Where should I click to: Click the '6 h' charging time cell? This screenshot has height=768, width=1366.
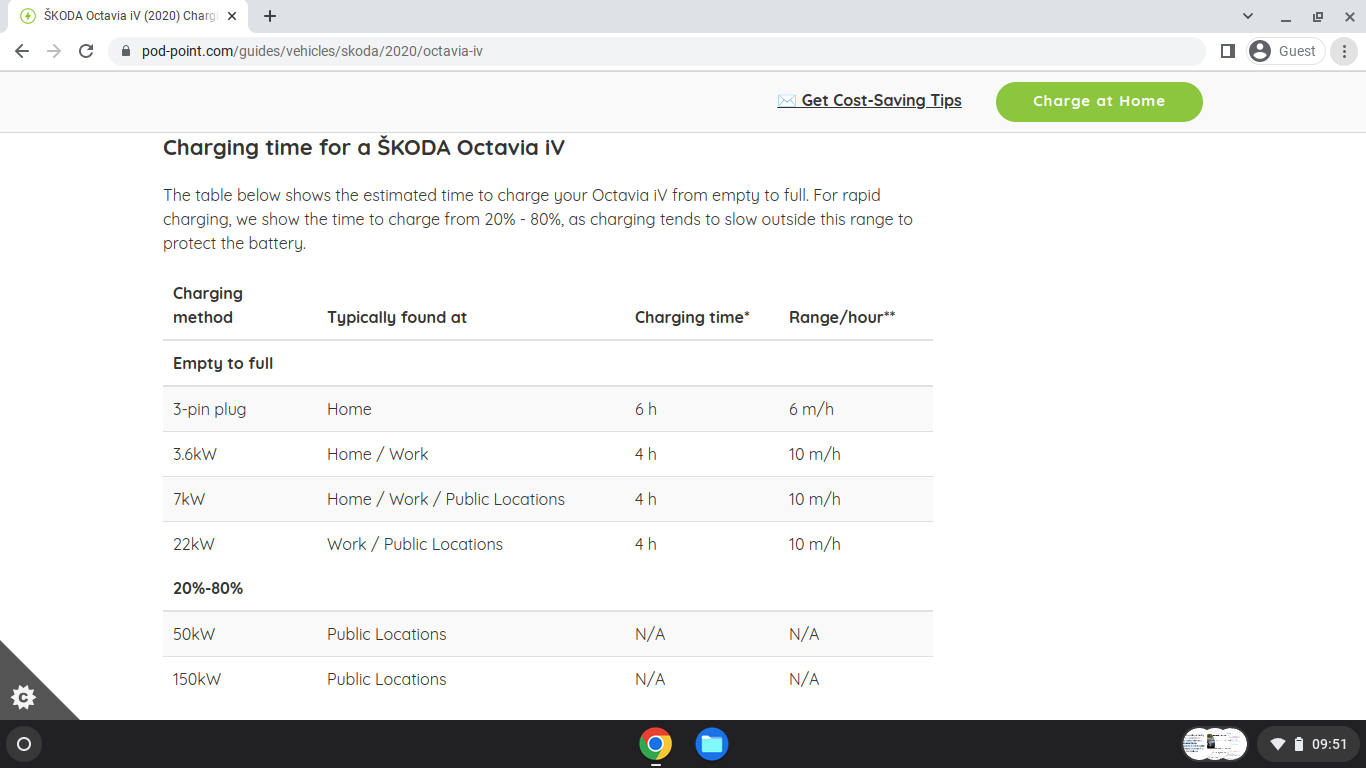tap(646, 409)
